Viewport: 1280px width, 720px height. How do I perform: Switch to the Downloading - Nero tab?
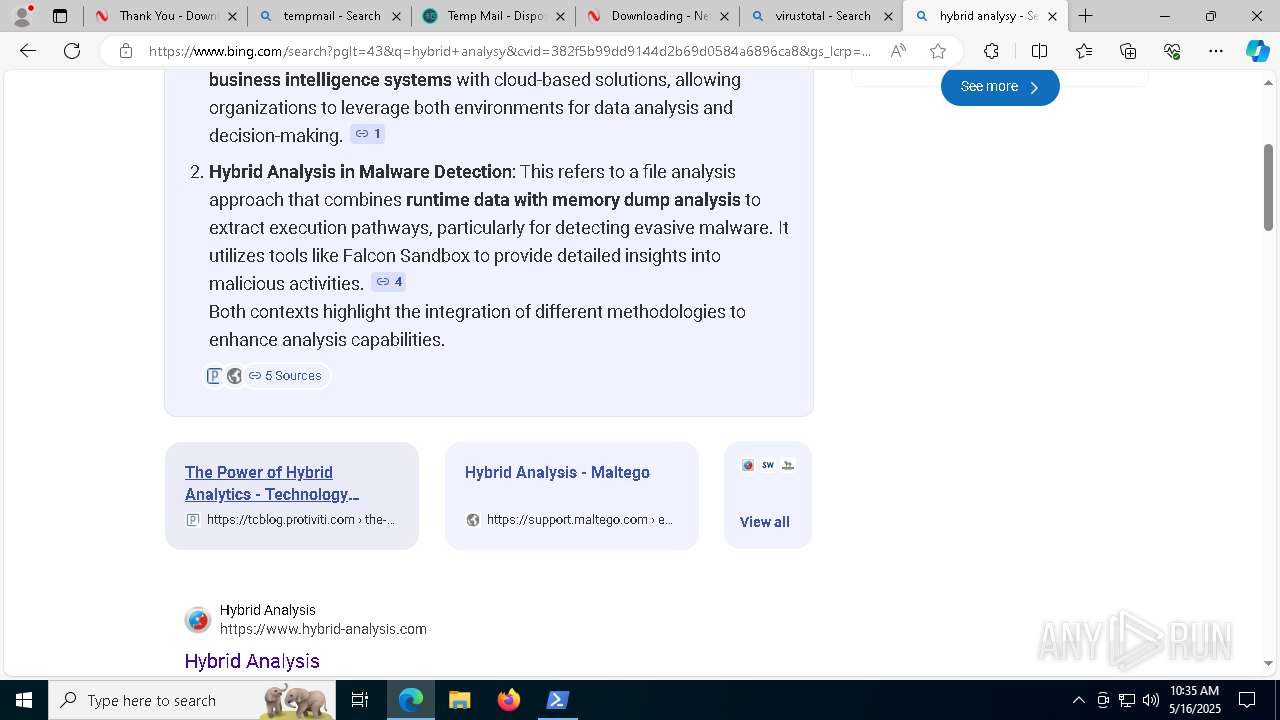[659, 16]
